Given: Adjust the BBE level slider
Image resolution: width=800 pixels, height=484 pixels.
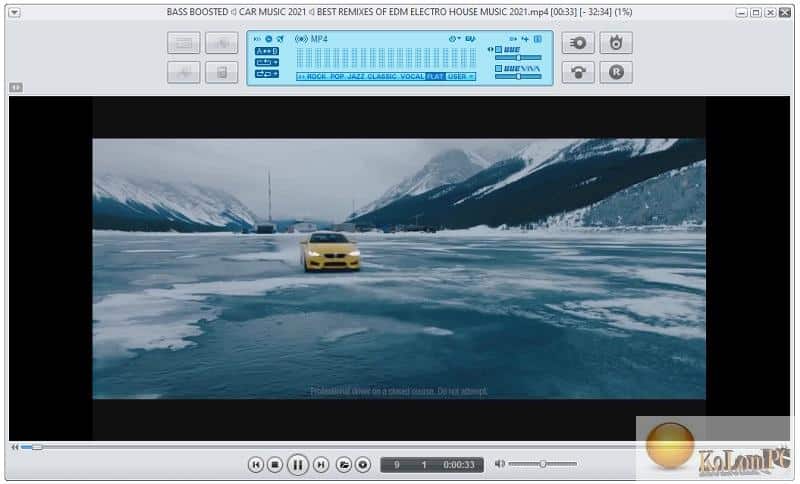Looking at the screenshot, I should pos(518,58).
